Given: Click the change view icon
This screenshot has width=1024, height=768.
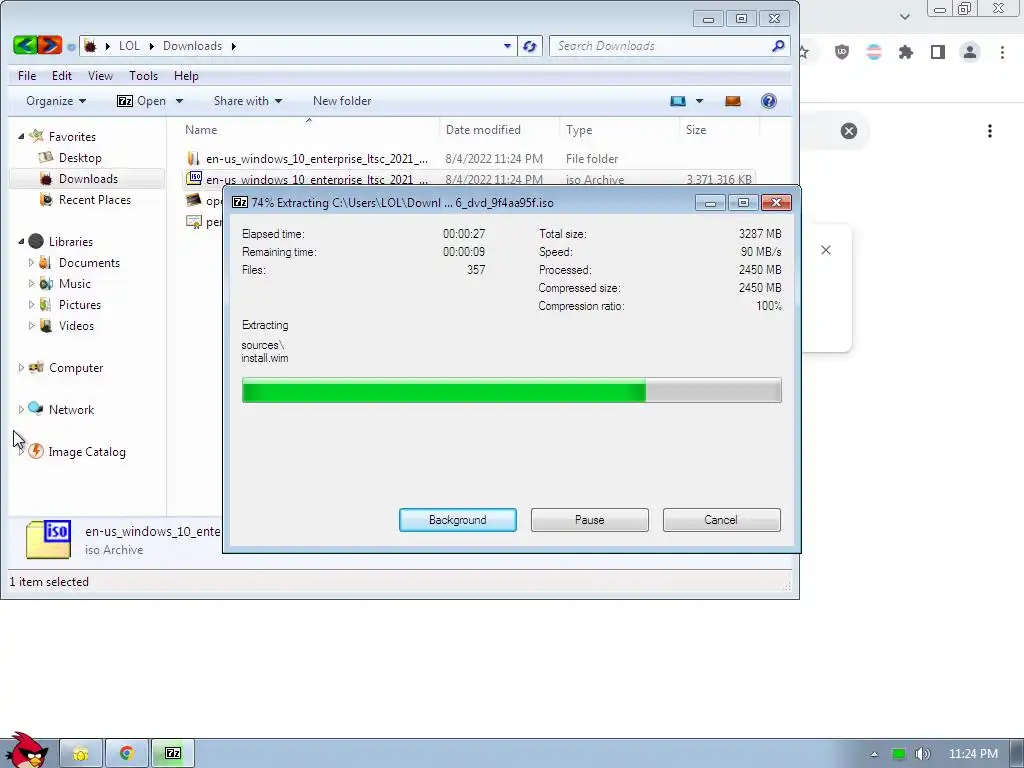Looking at the screenshot, I should coord(678,101).
